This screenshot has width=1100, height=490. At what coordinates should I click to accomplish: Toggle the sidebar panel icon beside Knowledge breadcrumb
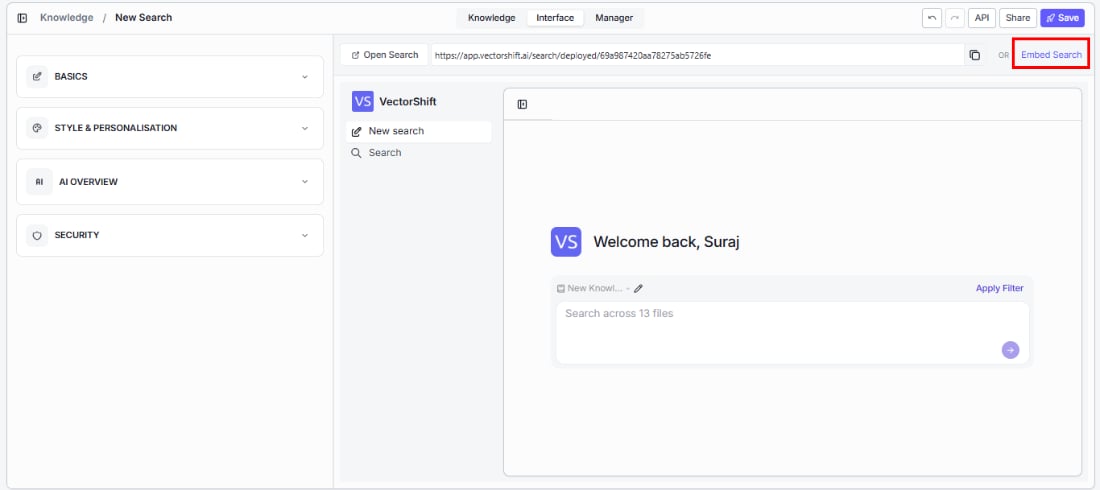22,18
